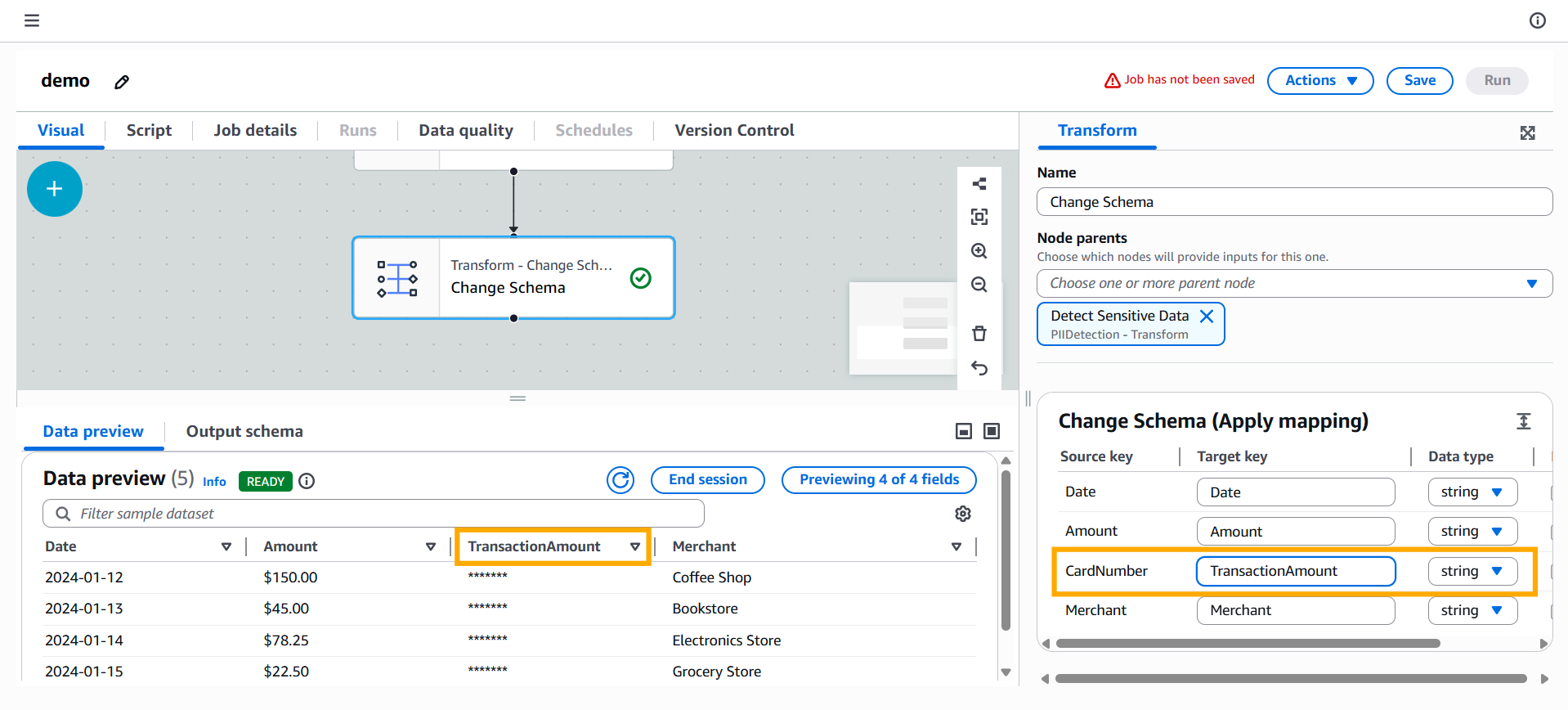Remove Detect Sensitive Data parent node
The image size is (1568, 710).
point(1207,316)
